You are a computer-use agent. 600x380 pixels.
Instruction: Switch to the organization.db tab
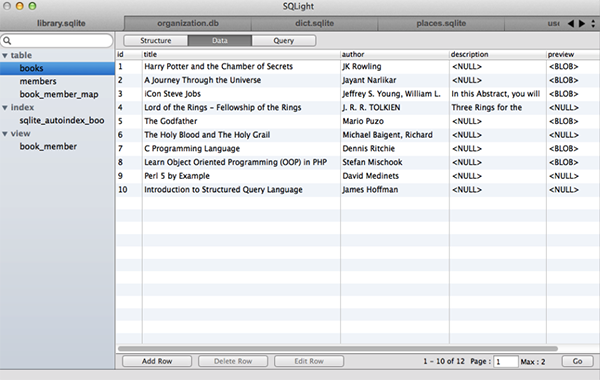click(188, 23)
